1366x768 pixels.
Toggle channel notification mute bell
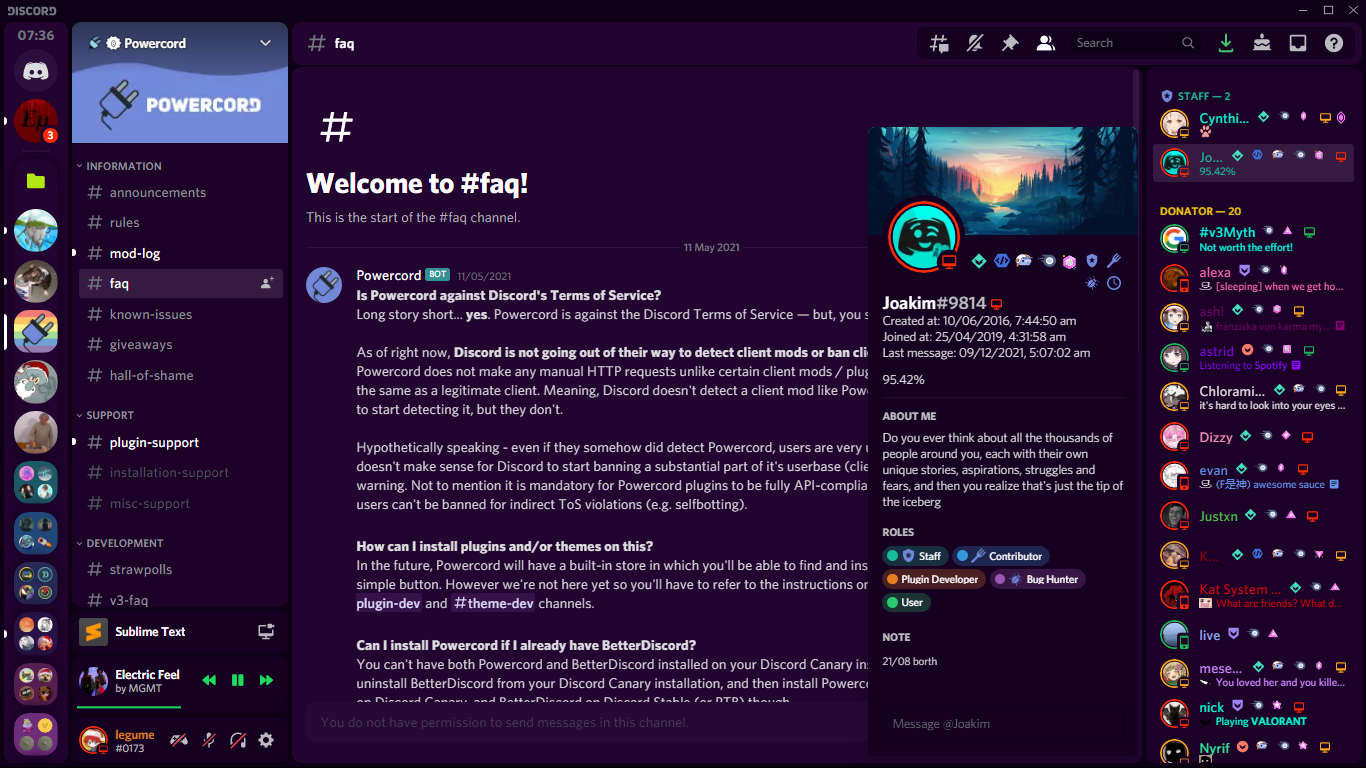coord(974,43)
